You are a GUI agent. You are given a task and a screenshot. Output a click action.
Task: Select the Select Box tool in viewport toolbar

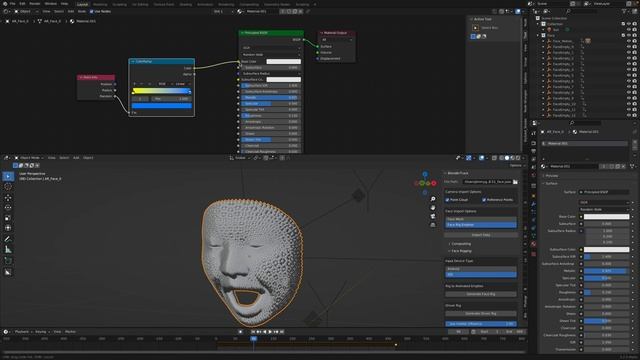[8, 176]
